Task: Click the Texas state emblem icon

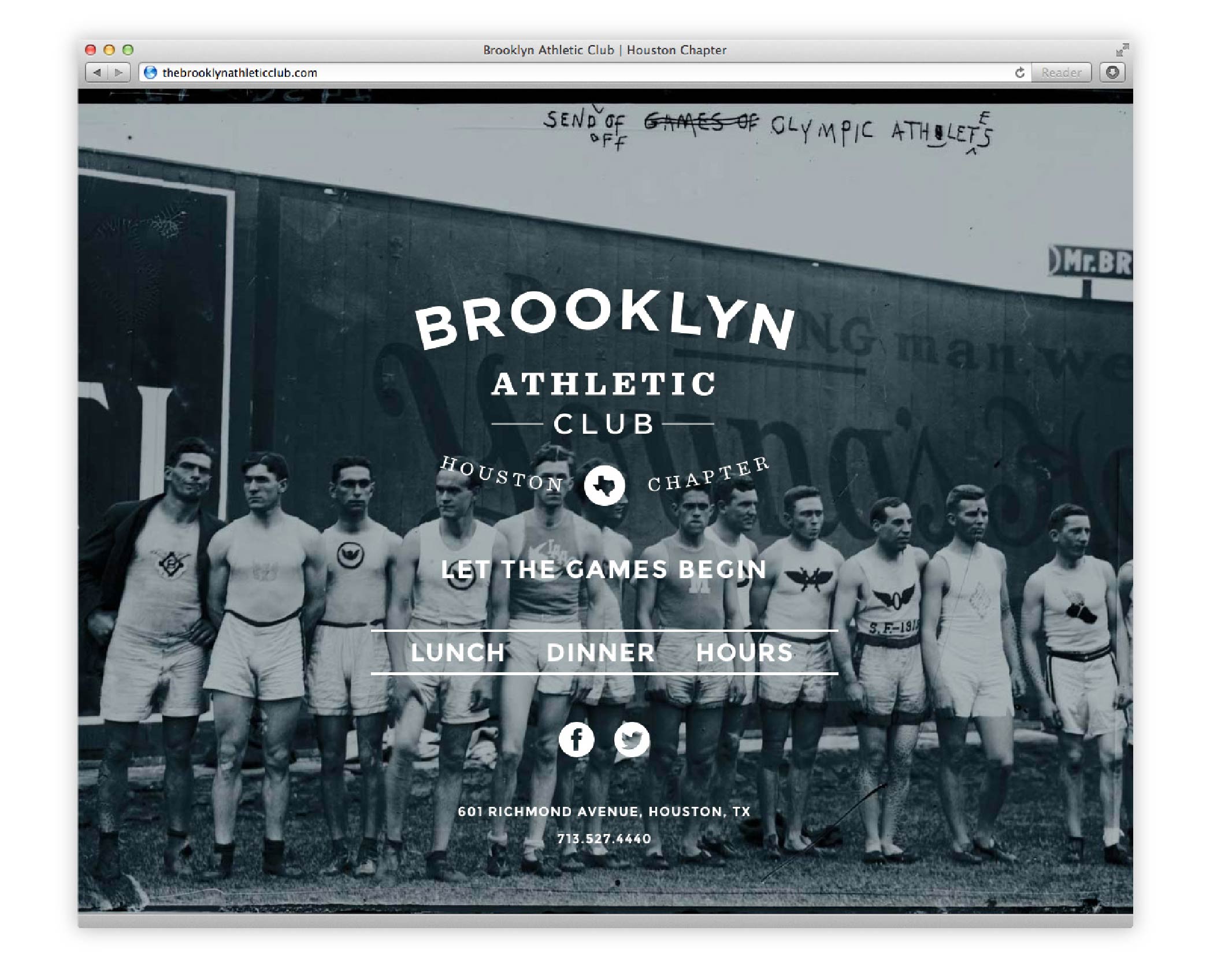Action: click(604, 485)
